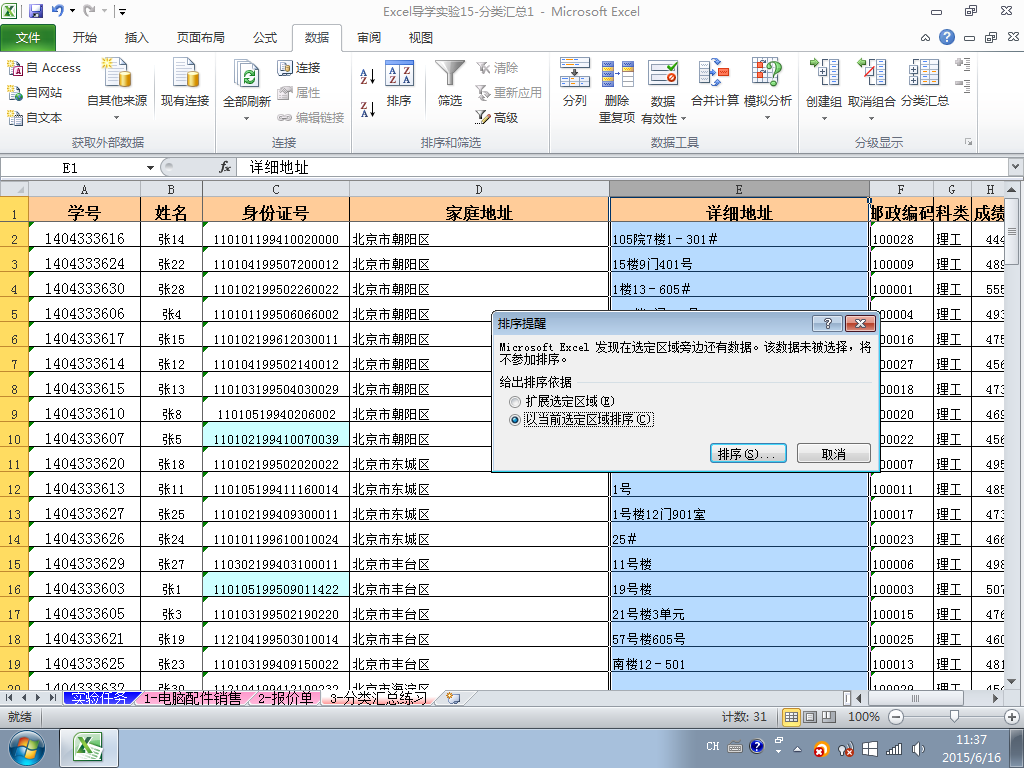Screen dimensions: 1024x768
Task: Expand 取消组合 dropdown arrow
Action: click(x=871, y=118)
